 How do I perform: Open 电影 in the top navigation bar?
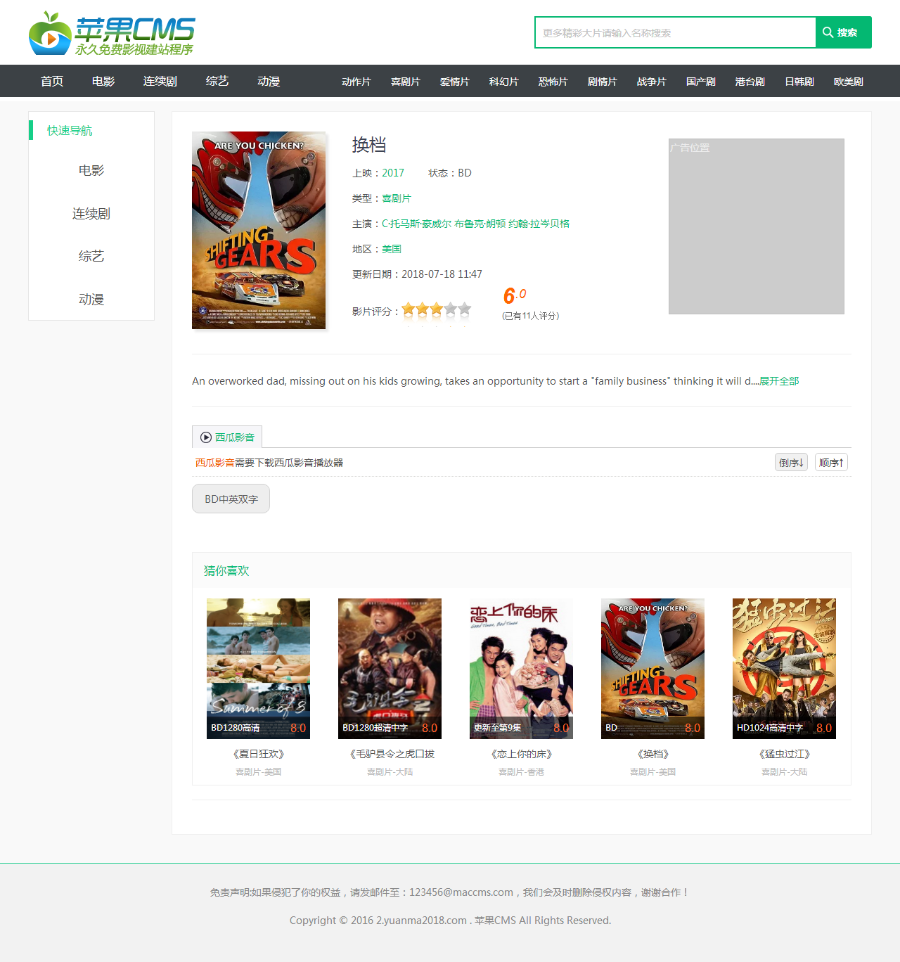click(103, 81)
